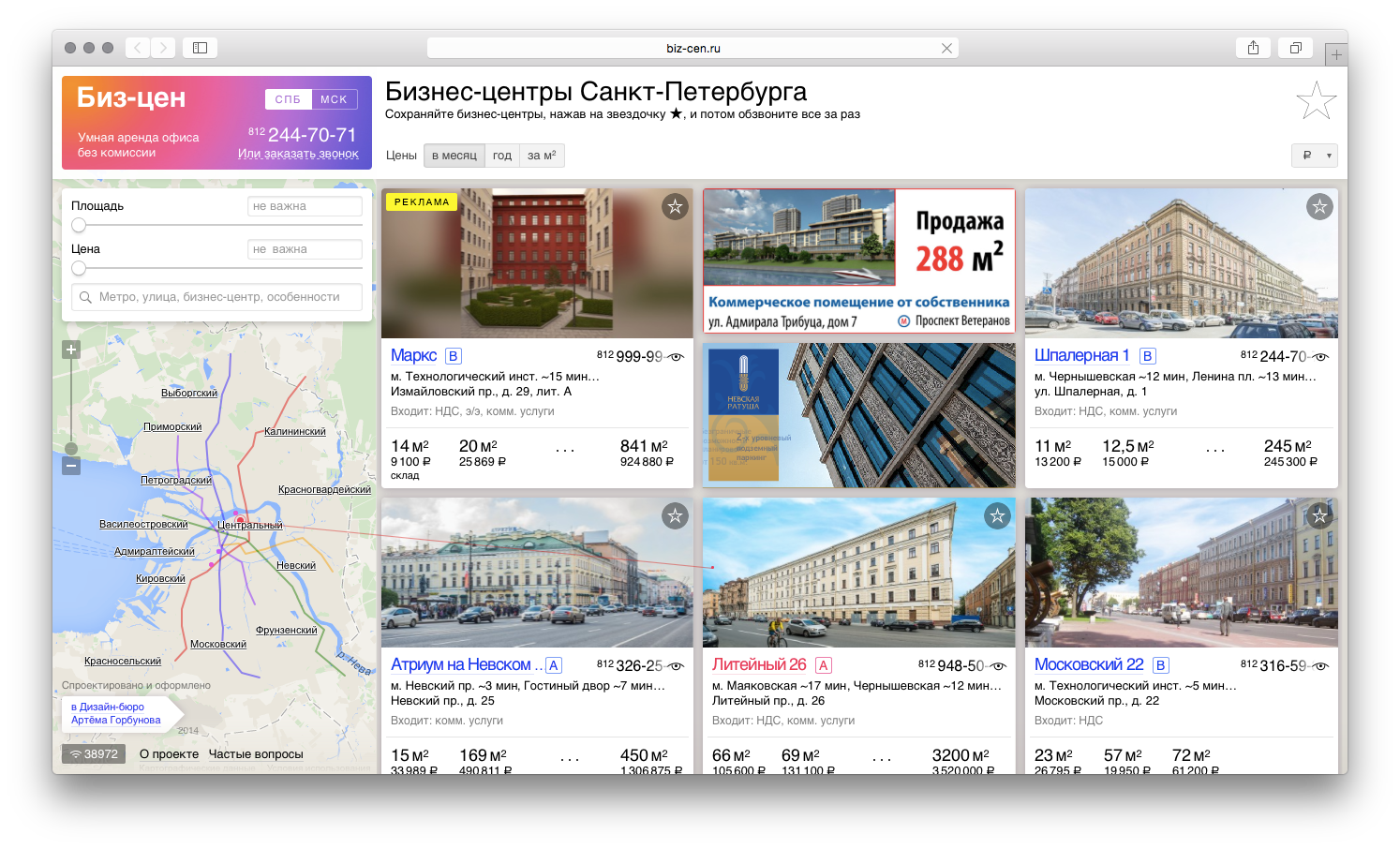
Task: Open the ruble currency dropdown
Action: click(1314, 156)
